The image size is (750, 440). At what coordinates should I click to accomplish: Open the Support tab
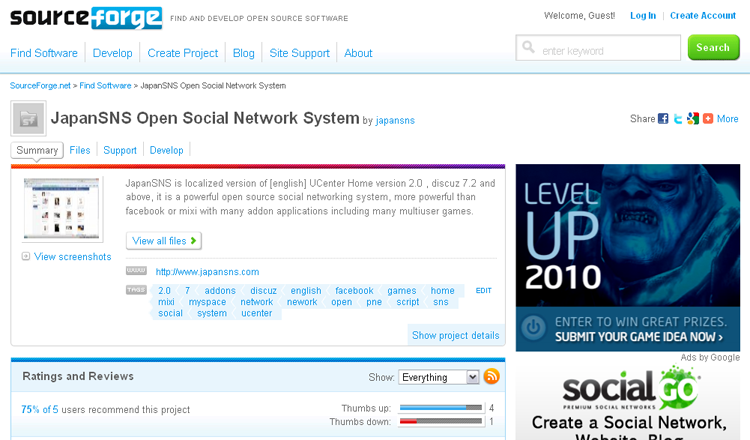(120, 150)
